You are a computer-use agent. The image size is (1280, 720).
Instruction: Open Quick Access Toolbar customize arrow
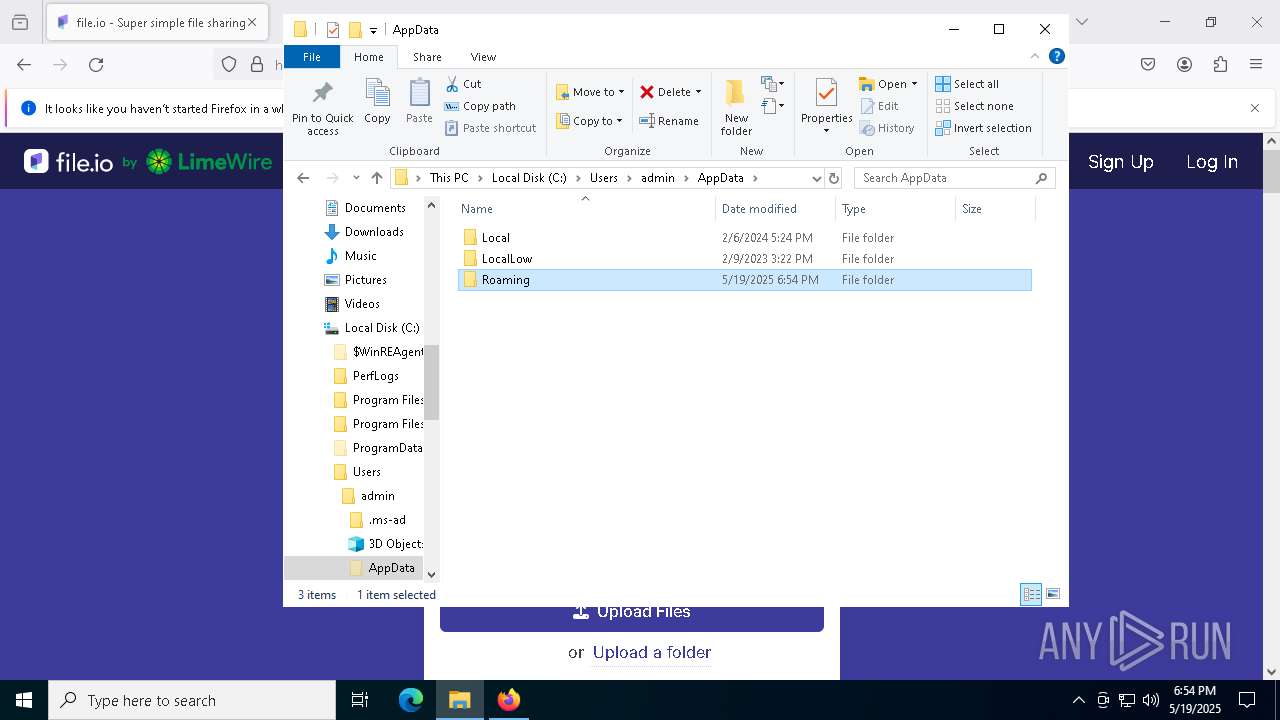point(373,30)
